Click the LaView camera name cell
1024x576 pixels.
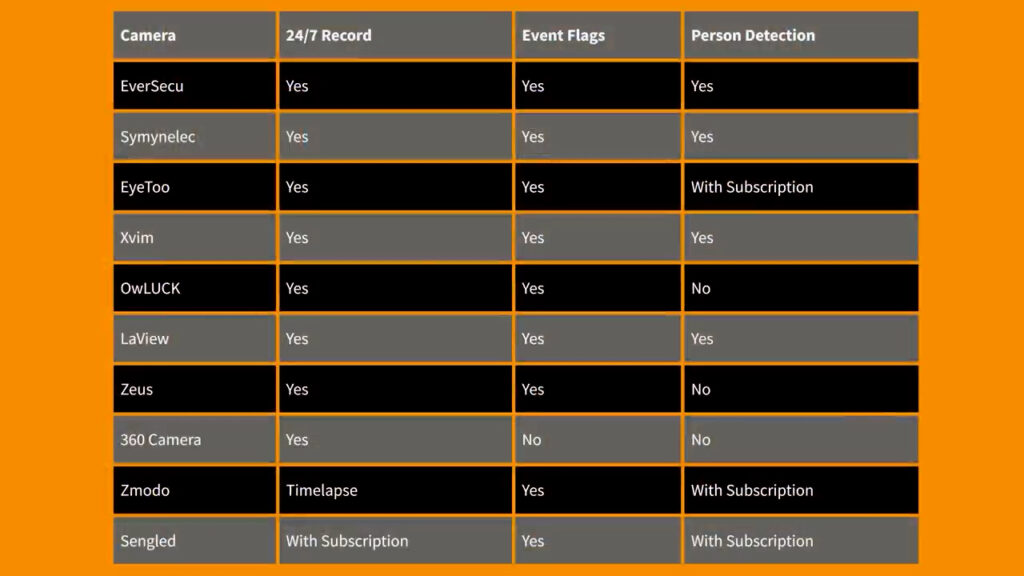(145, 339)
